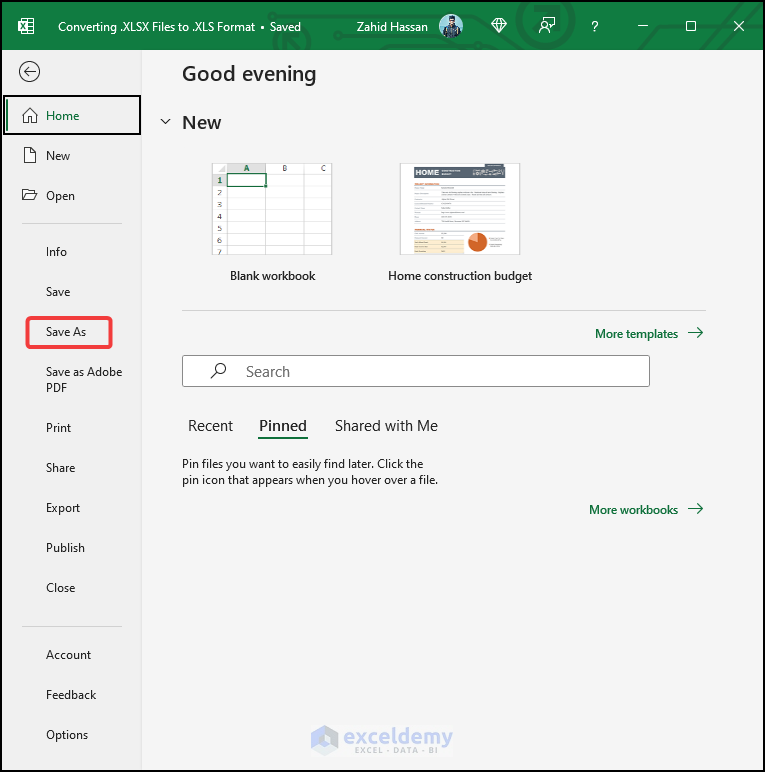Open the Account page
The height and width of the screenshot is (772, 765).
[x=68, y=655]
